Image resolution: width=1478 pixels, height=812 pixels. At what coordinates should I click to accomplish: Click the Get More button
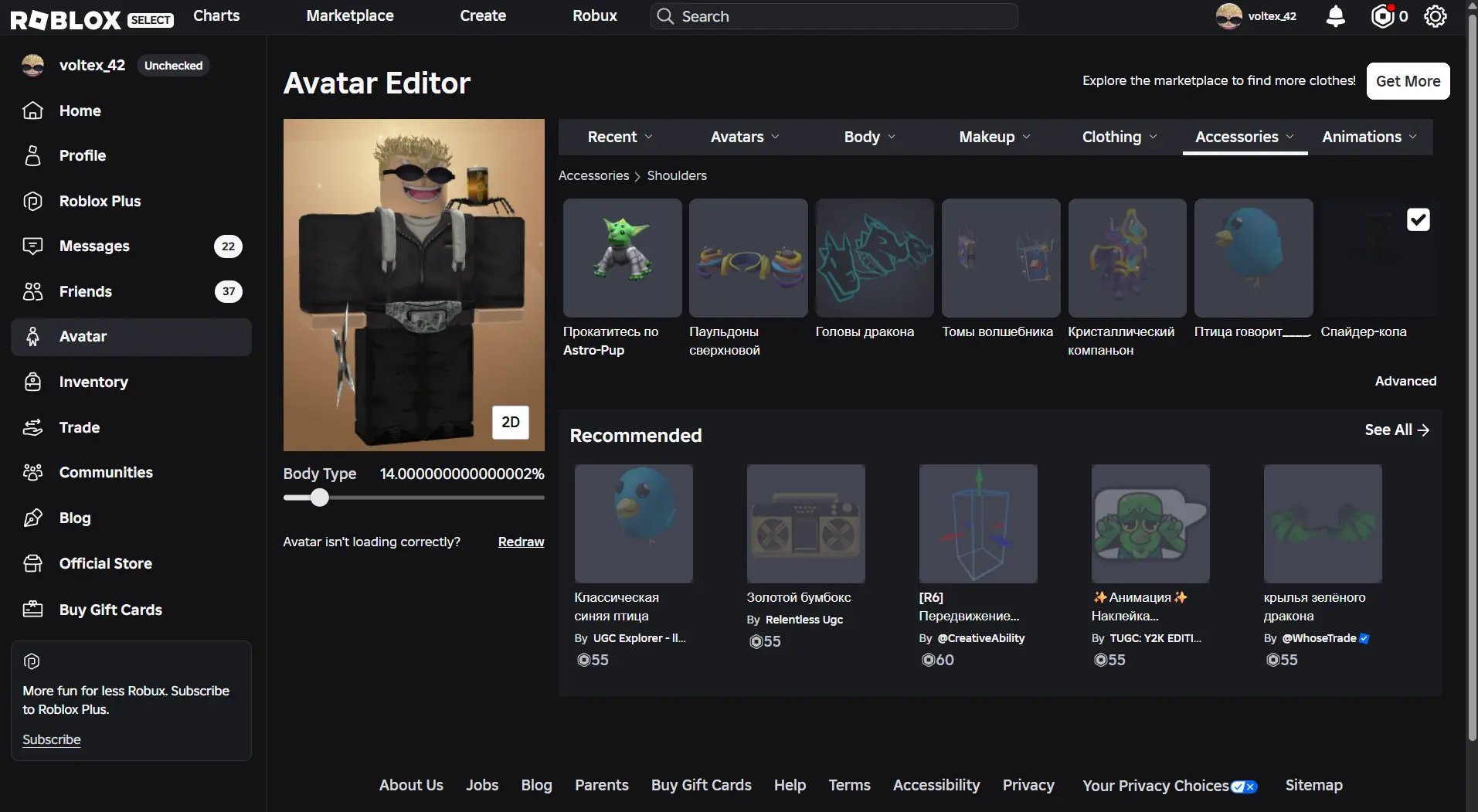[x=1408, y=81]
